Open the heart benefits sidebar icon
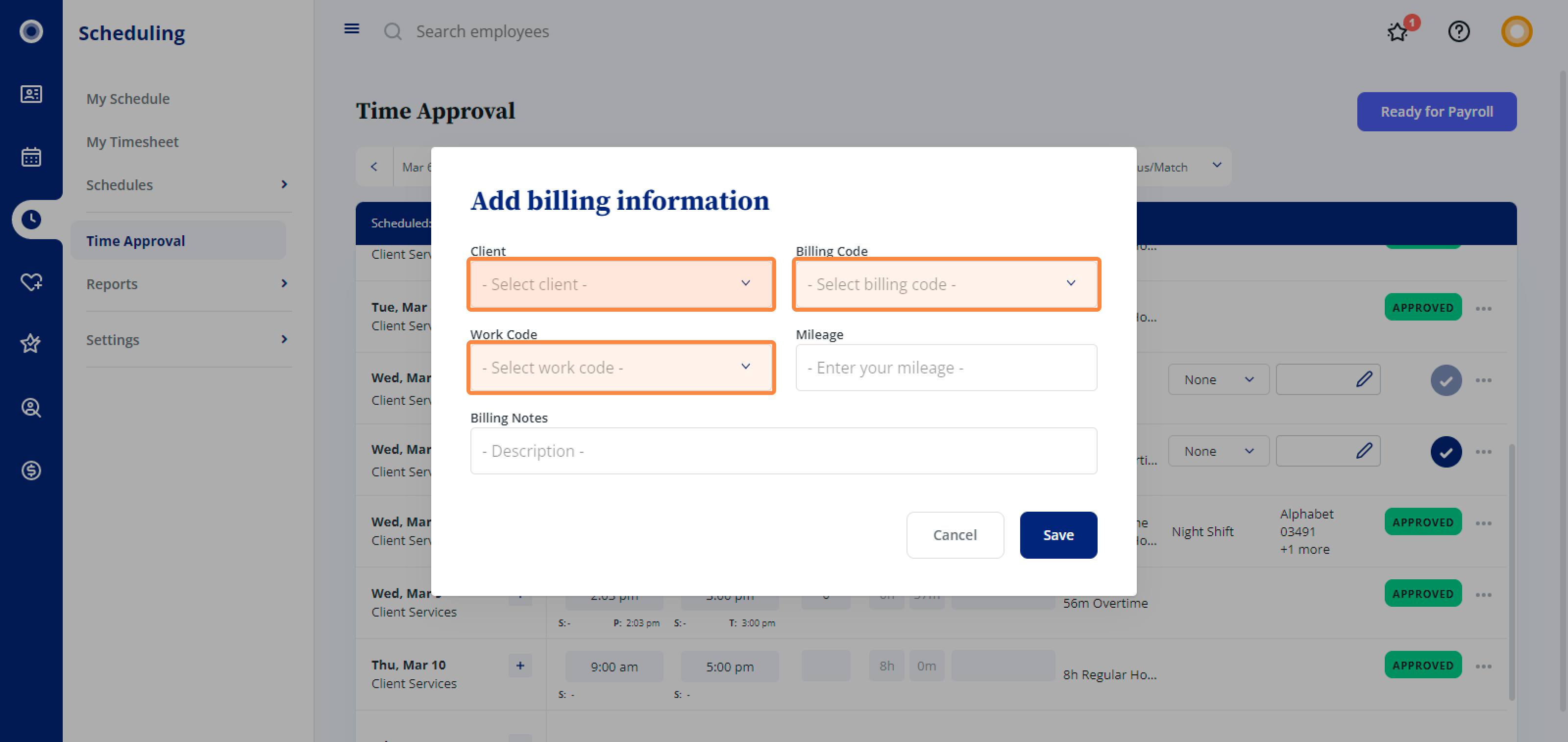Screen dimensions: 1568x742 click(31, 282)
